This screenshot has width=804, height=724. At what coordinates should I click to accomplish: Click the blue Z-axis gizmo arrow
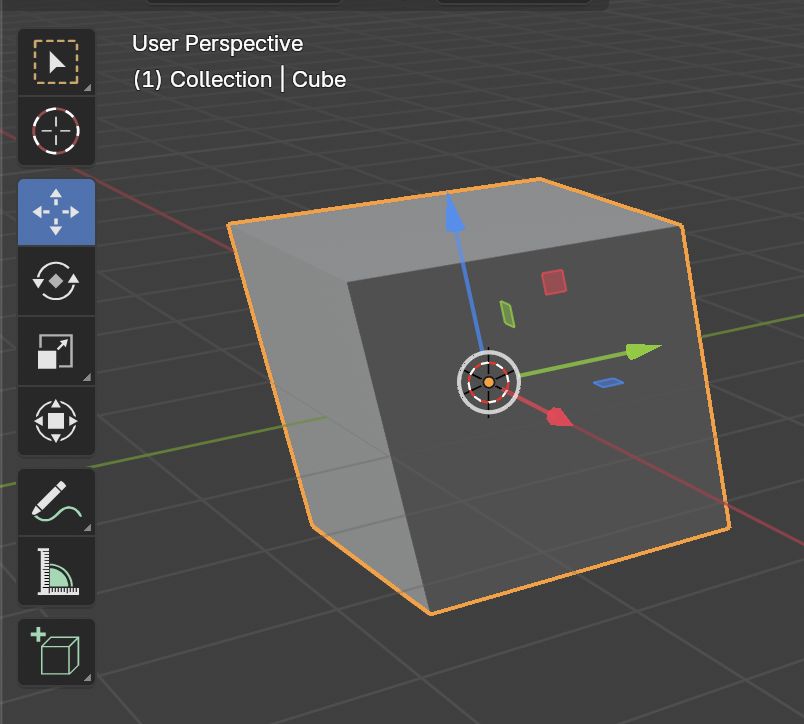tap(453, 211)
